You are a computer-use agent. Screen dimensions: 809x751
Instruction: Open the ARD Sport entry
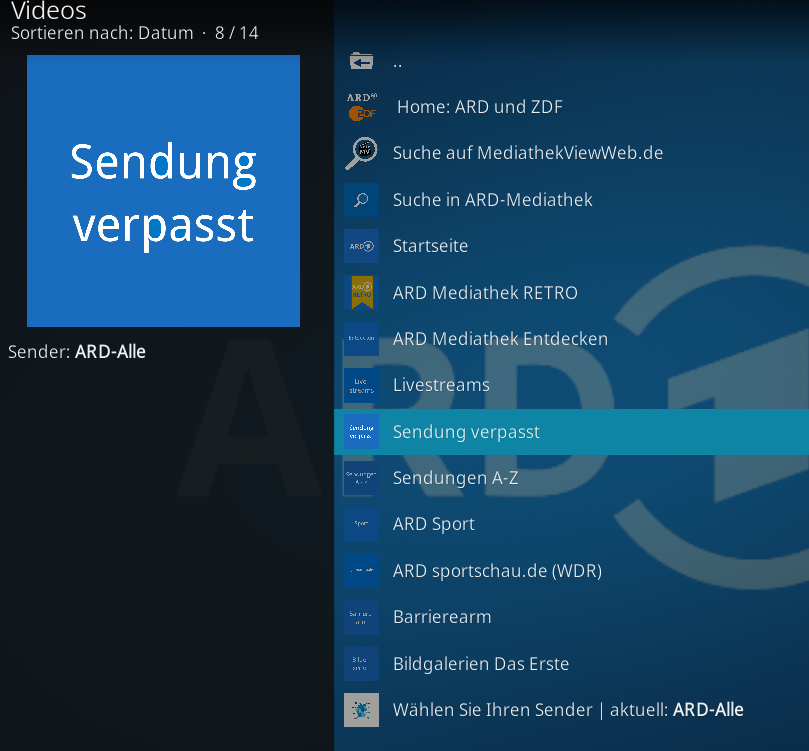click(571, 525)
